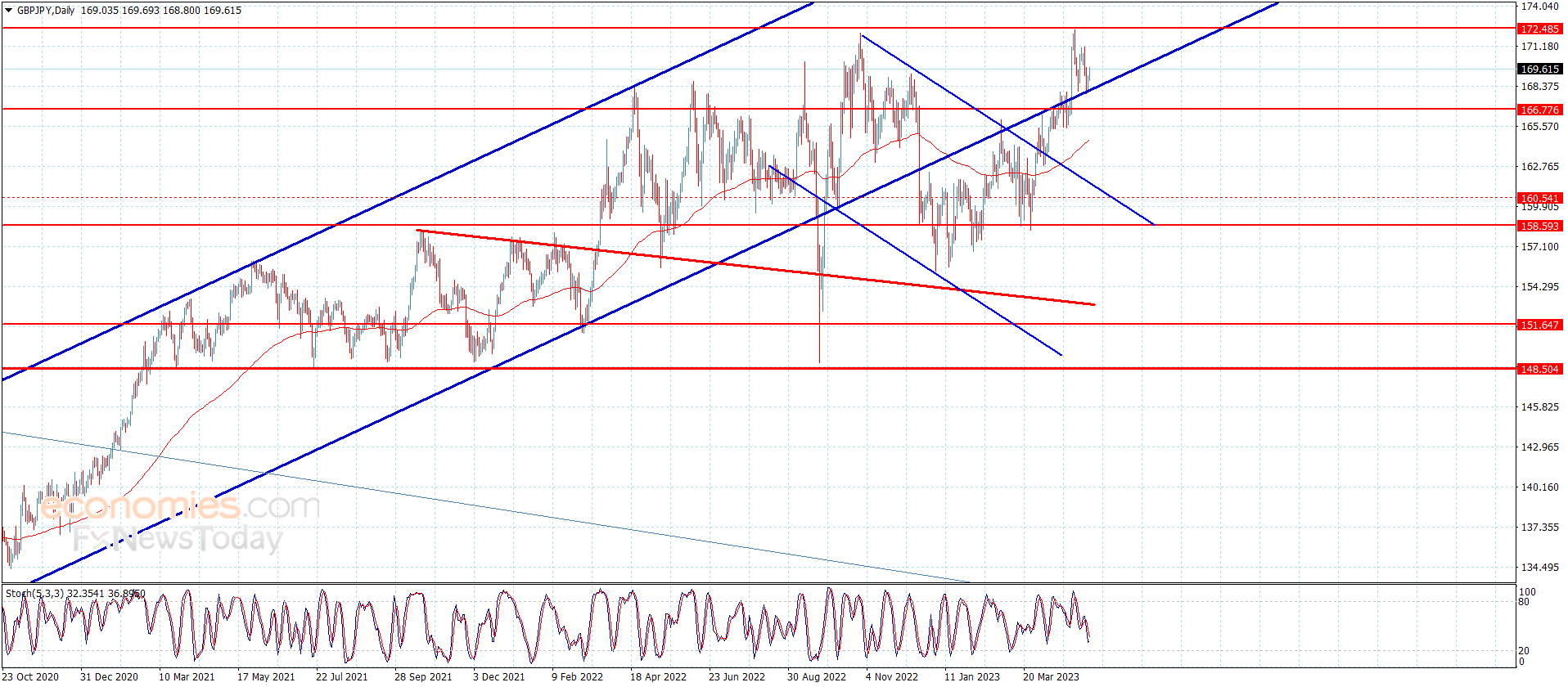The width and height of the screenshot is (1568, 687).
Task: Select the 137.355 price axis value
Action: [x=1539, y=528]
